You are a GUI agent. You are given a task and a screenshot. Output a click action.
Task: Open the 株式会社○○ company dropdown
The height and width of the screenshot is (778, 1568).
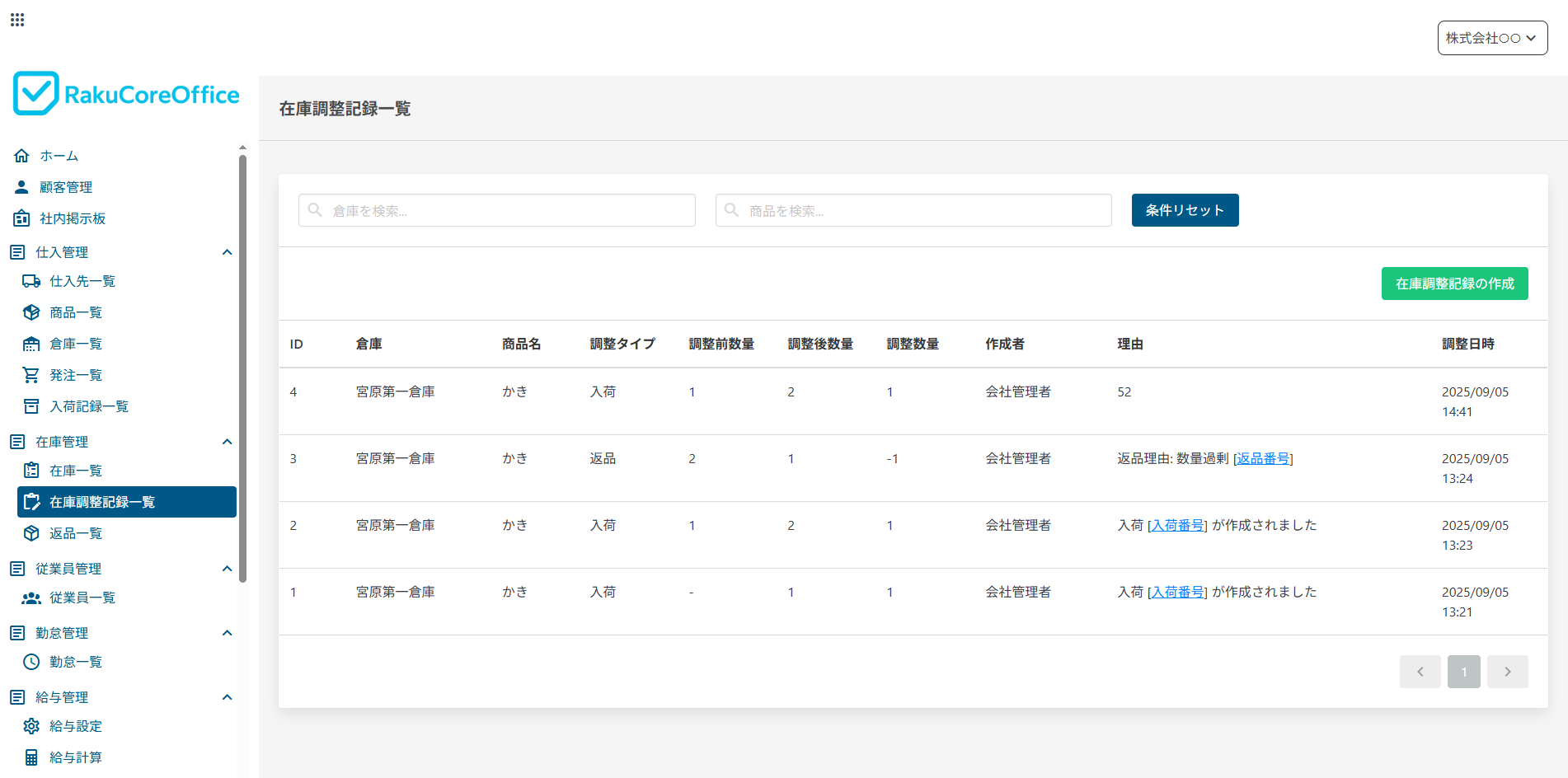coord(1492,38)
